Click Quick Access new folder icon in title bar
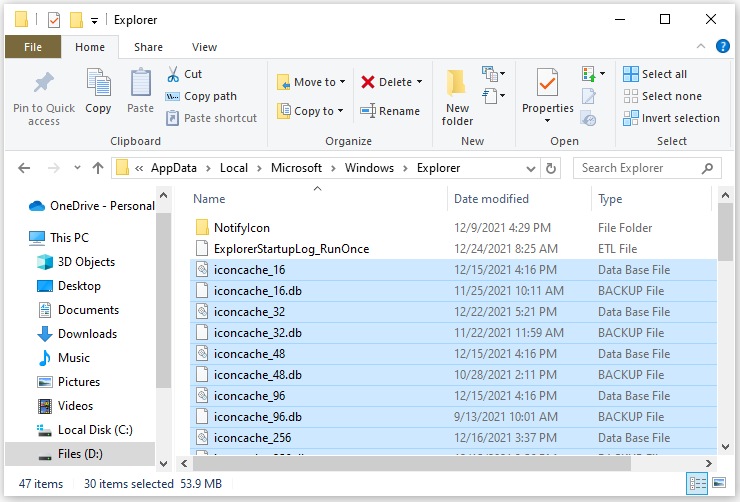This screenshot has height=502, width=740. (76, 20)
